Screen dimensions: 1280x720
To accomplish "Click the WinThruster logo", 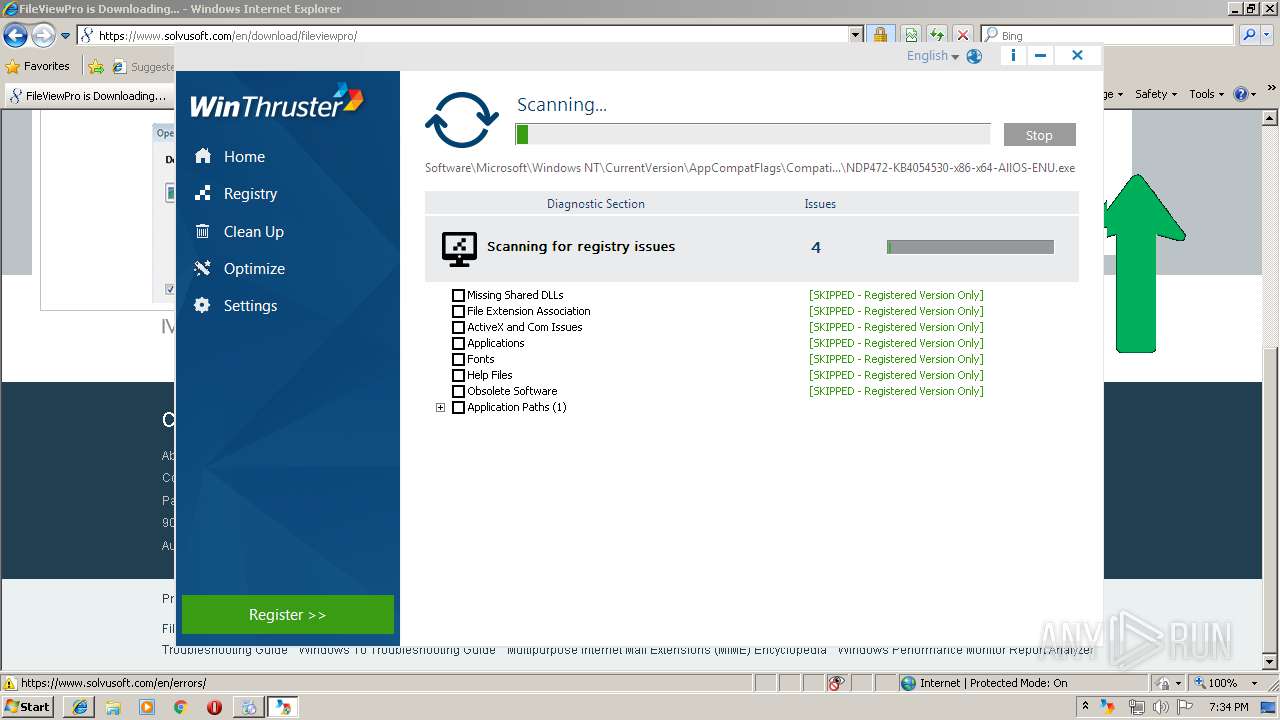I will (x=277, y=102).
